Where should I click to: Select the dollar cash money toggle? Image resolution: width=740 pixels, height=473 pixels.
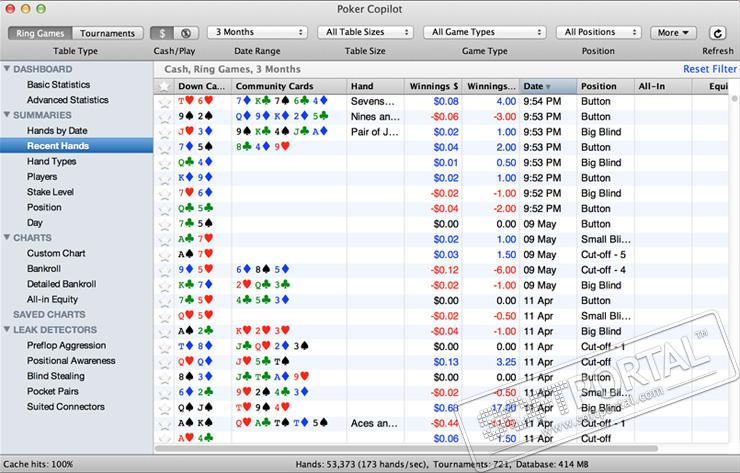[162, 33]
